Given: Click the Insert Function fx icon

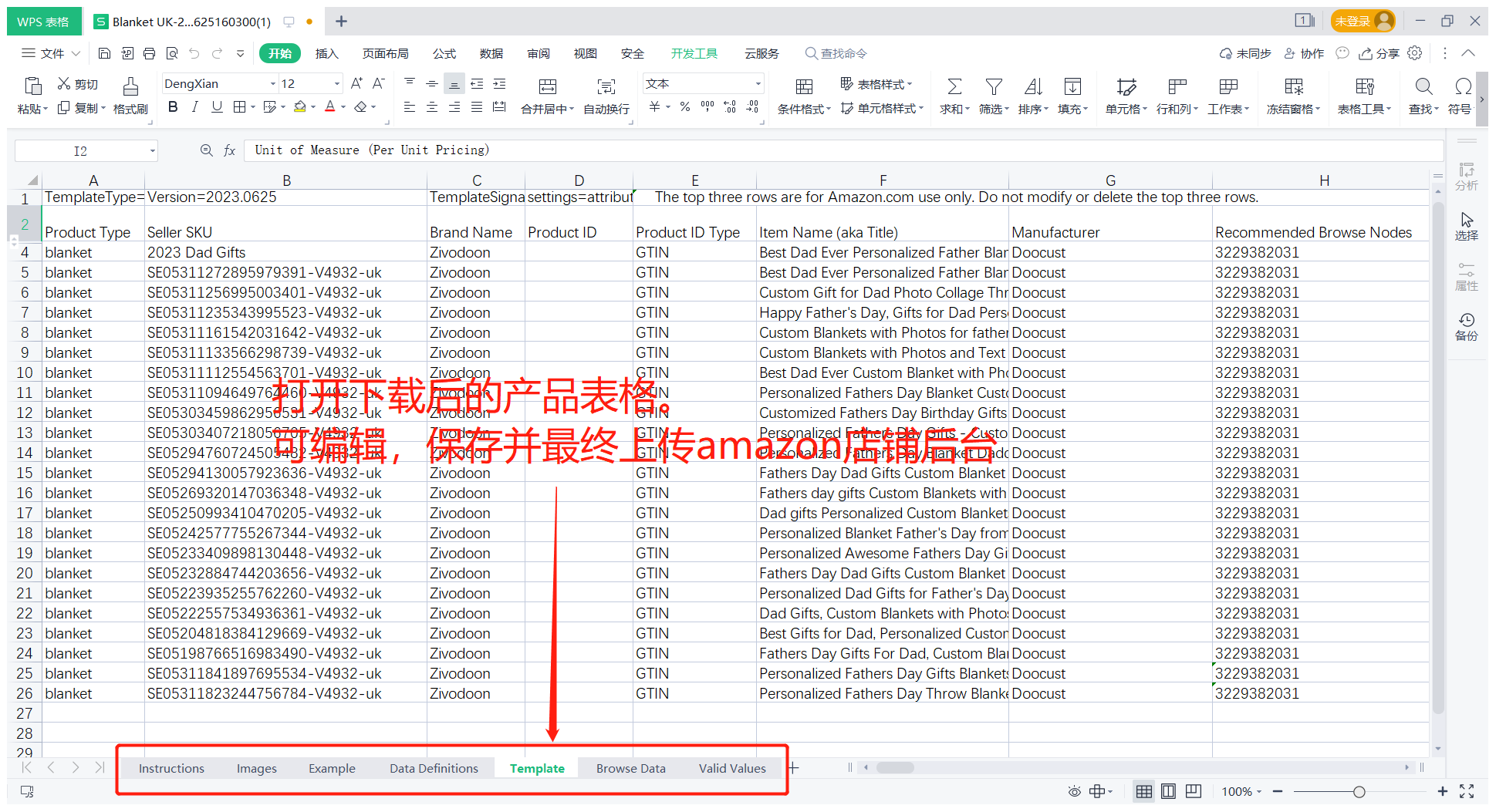Looking at the screenshot, I should click(x=229, y=150).
